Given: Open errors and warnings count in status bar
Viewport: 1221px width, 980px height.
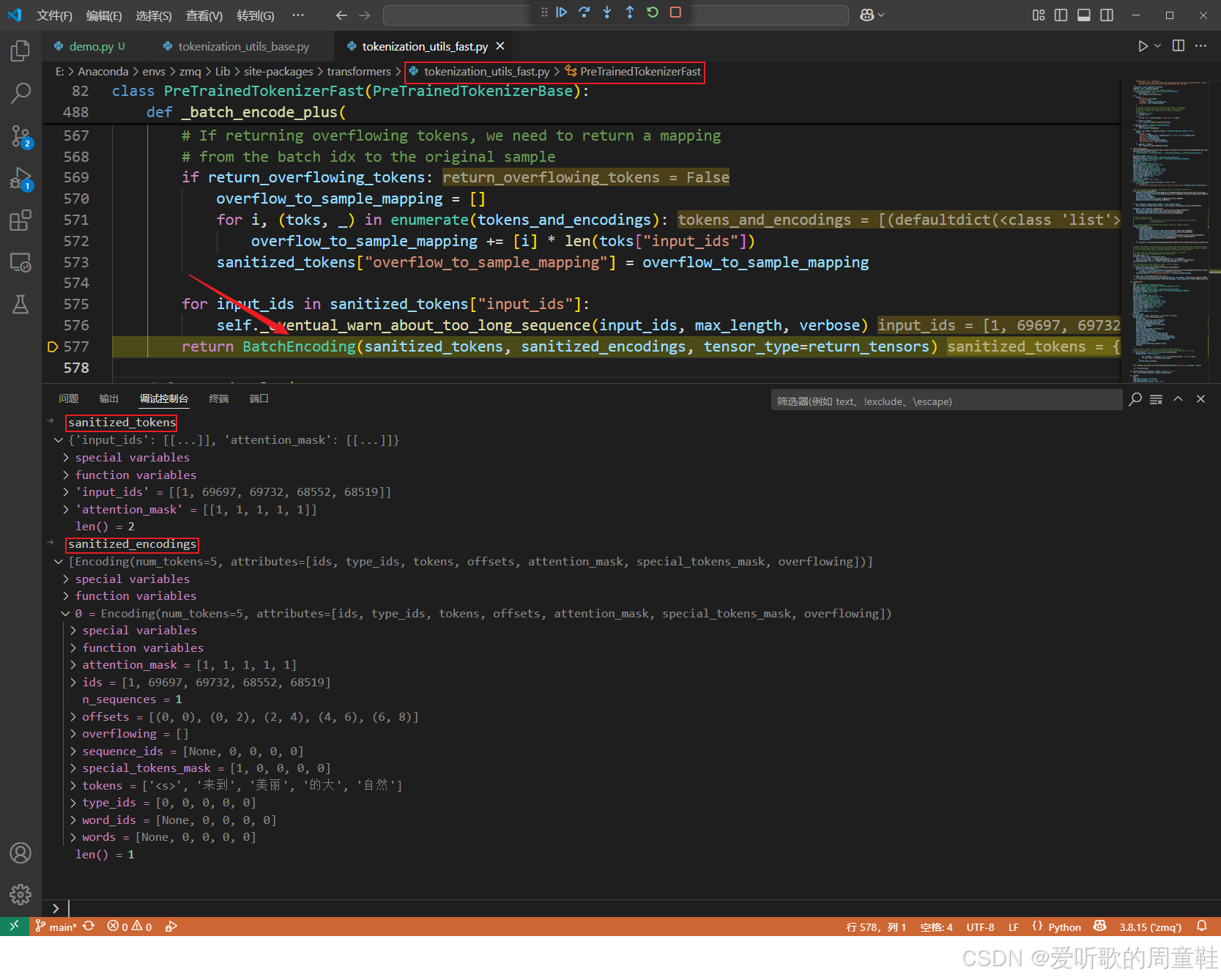Looking at the screenshot, I should (x=130, y=927).
